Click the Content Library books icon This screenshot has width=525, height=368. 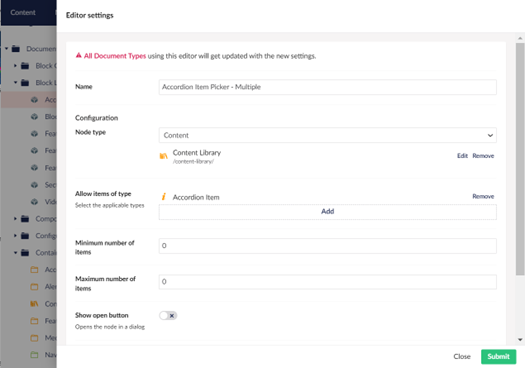pyautogui.click(x=163, y=156)
